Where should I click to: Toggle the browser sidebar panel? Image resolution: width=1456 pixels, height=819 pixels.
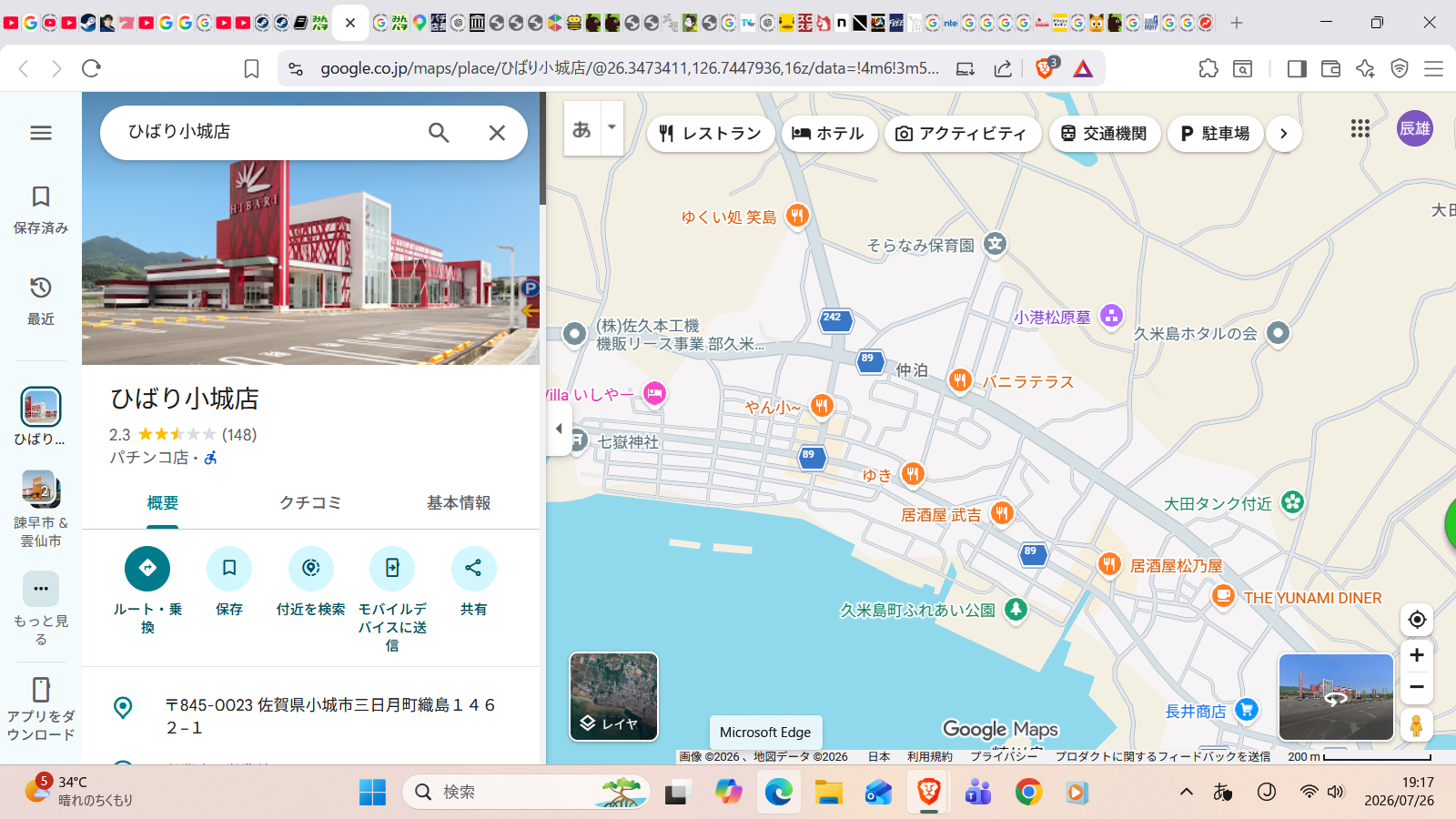pos(1297,68)
